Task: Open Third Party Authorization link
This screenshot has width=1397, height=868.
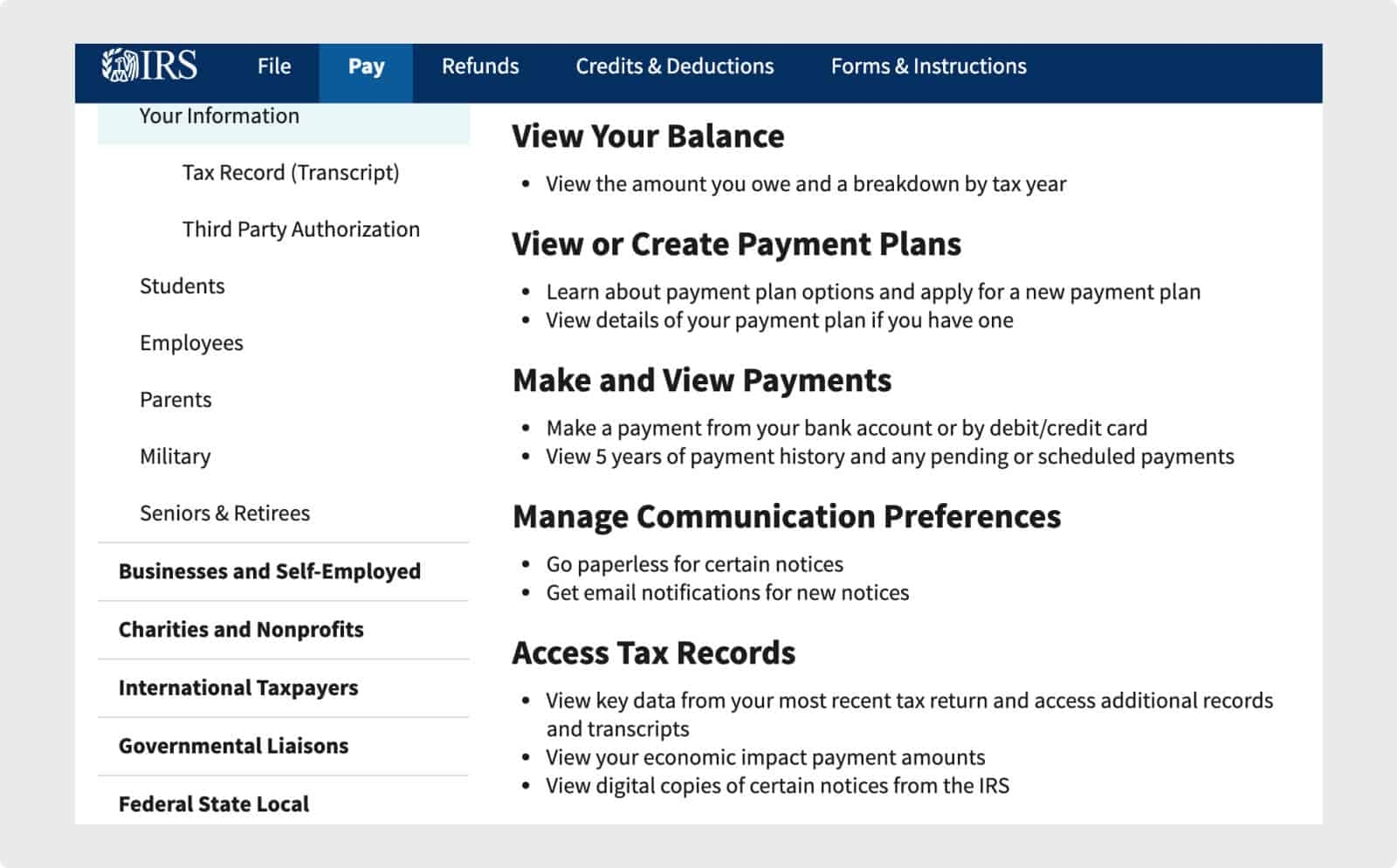Action: (301, 230)
